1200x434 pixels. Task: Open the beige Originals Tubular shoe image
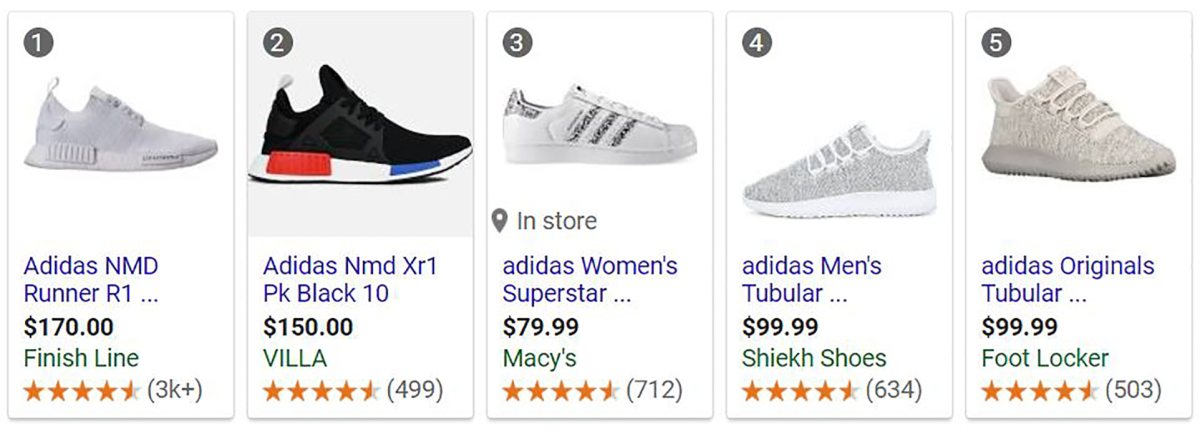pos(1078,130)
